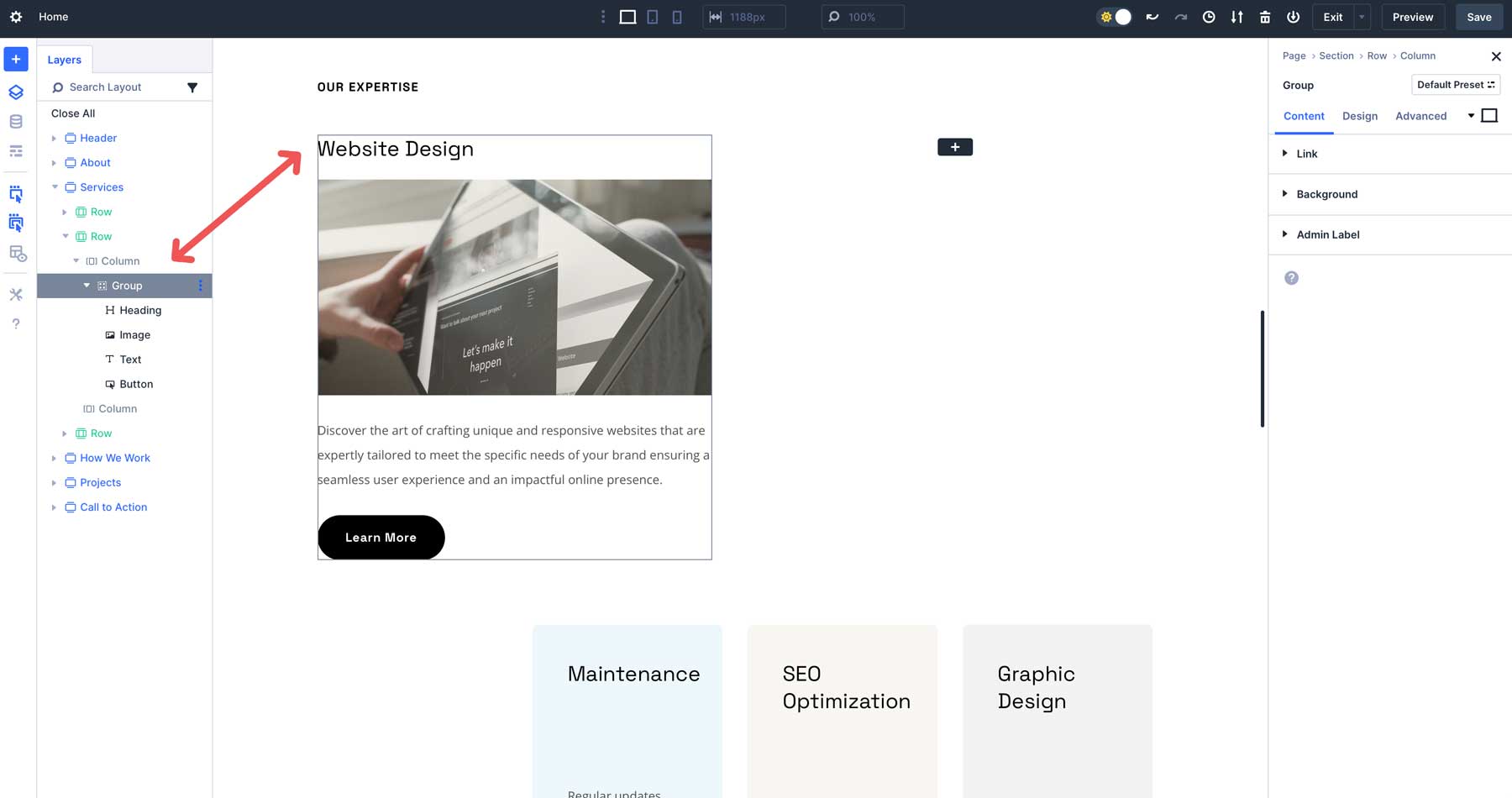
Task: Open the editing history clock icon
Action: pos(1208,16)
